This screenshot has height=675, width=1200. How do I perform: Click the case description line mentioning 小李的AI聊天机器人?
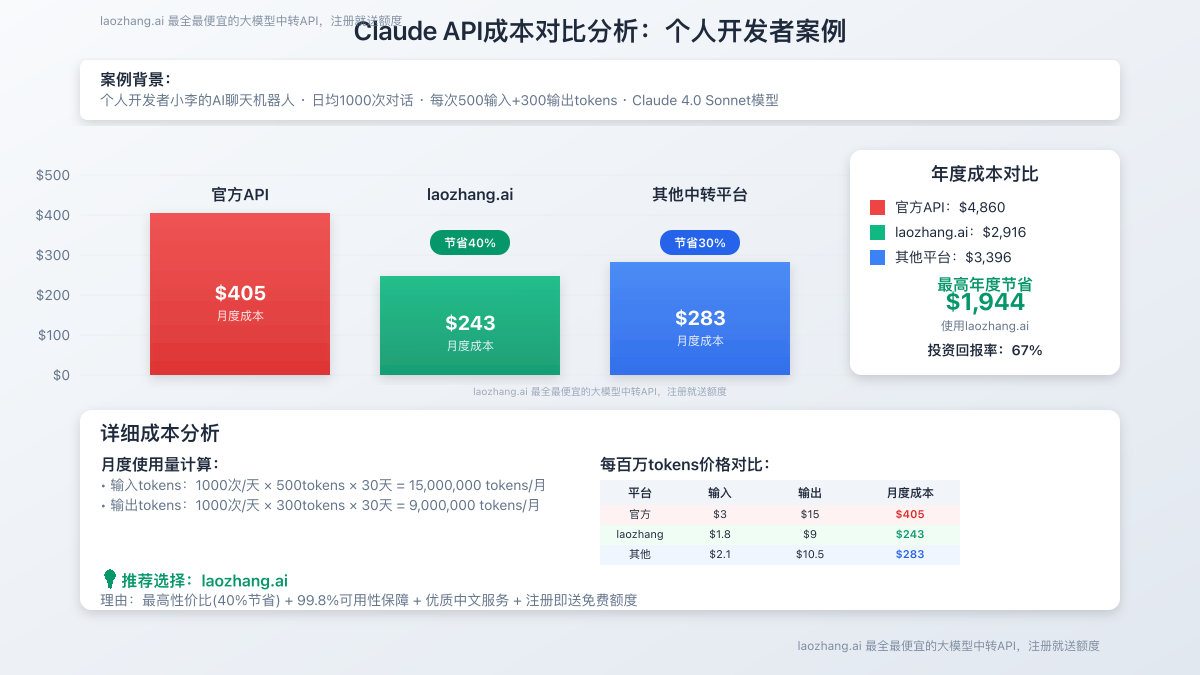(439, 100)
